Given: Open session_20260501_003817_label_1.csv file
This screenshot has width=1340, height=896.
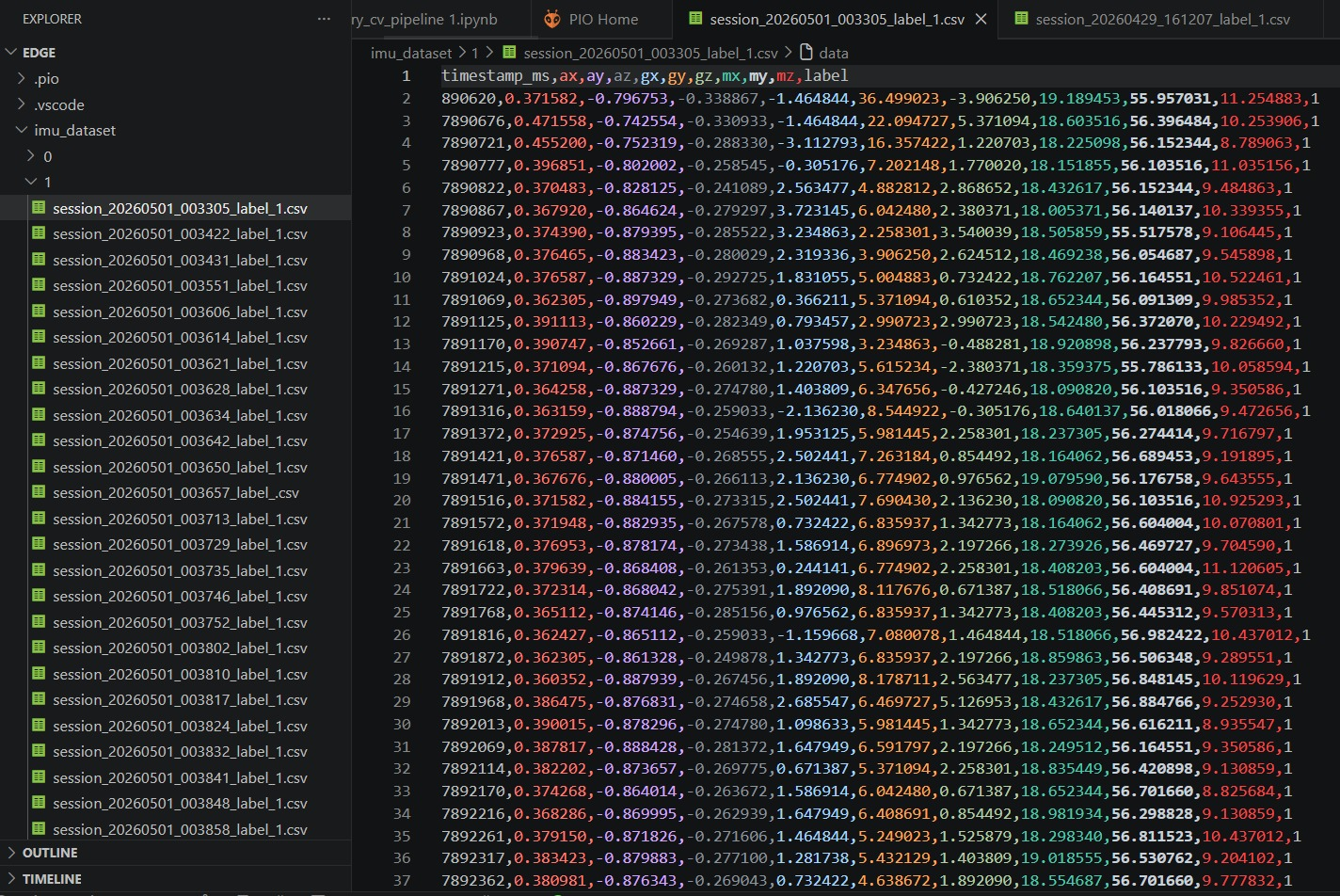Looking at the screenshot, I should coord(175,700).
